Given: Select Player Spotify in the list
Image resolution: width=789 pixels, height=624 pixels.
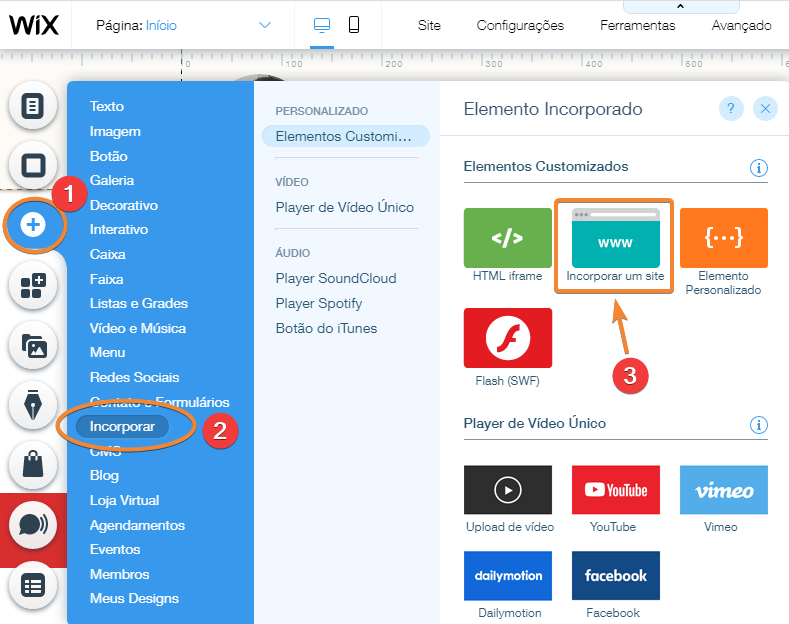Looking at the screenshot, I should [319, 303].
